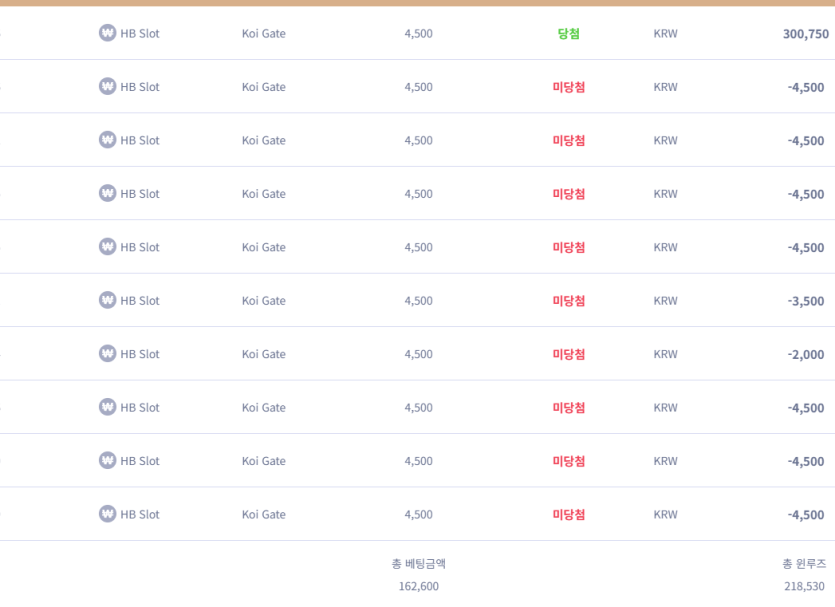Click the won icon in 300,750 row
The image size is (835, 607).
[108, 33]
